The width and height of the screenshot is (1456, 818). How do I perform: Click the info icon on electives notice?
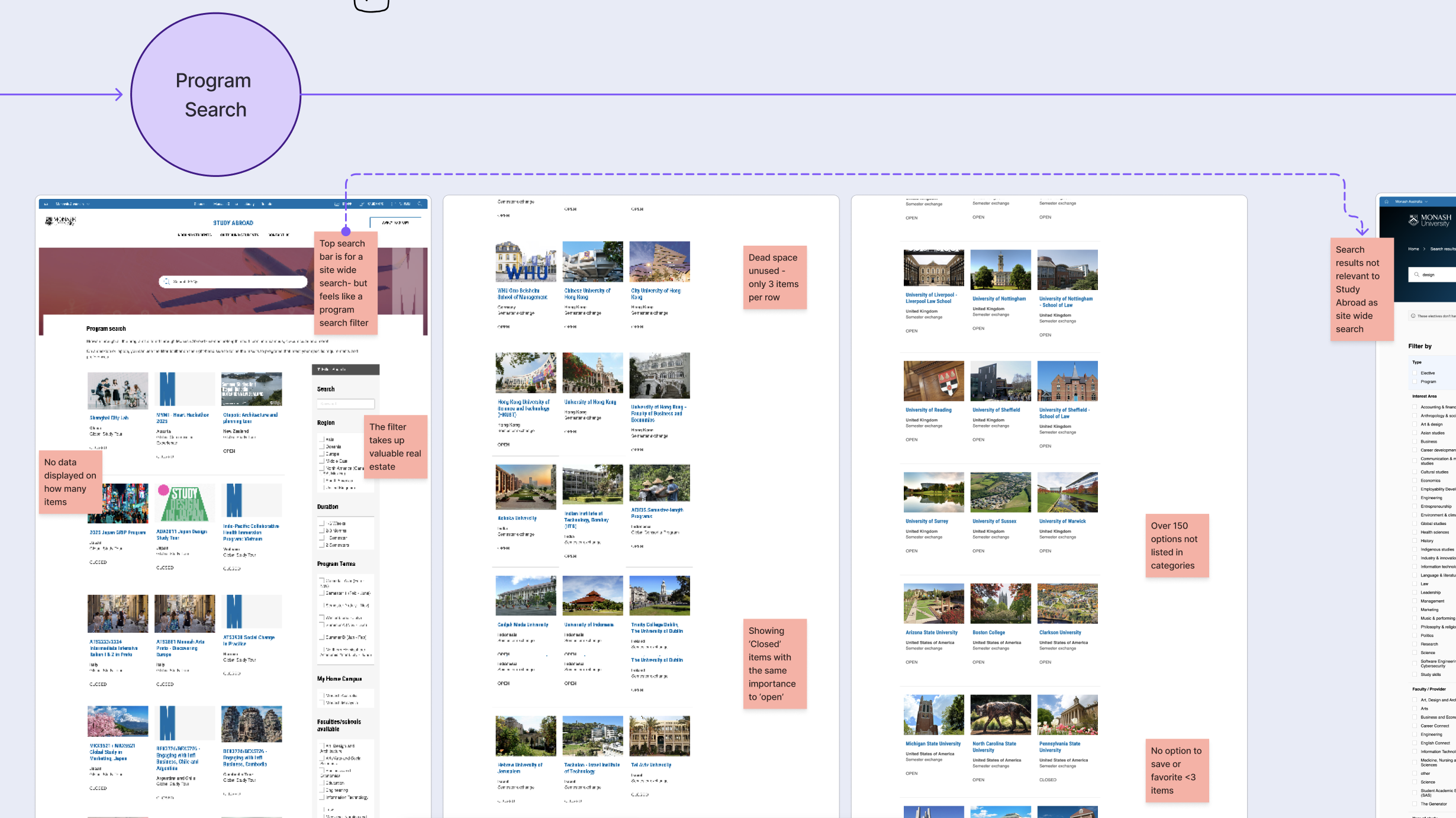[x=1413, y=316]
